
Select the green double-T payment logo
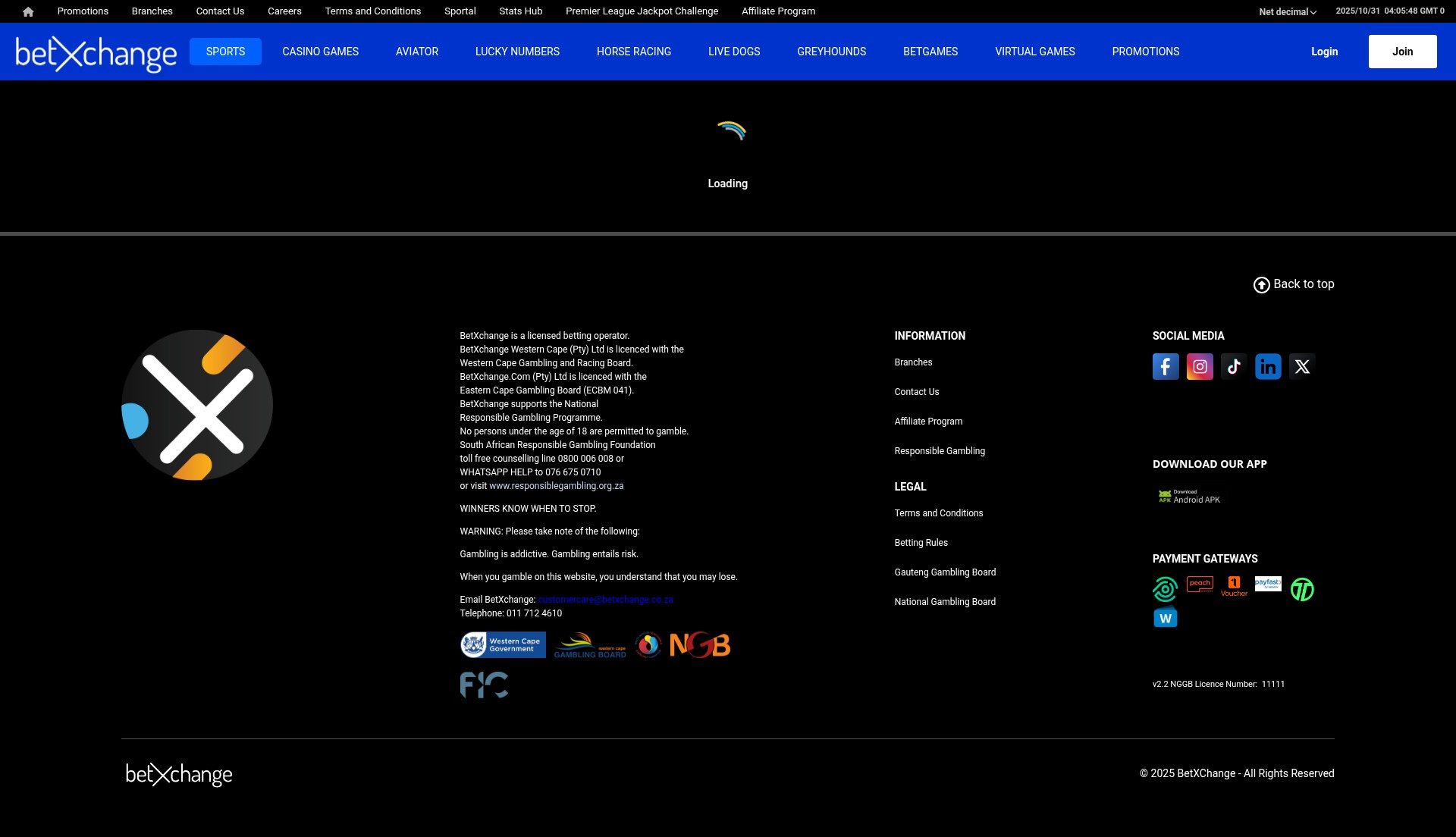coord(1302,589)
